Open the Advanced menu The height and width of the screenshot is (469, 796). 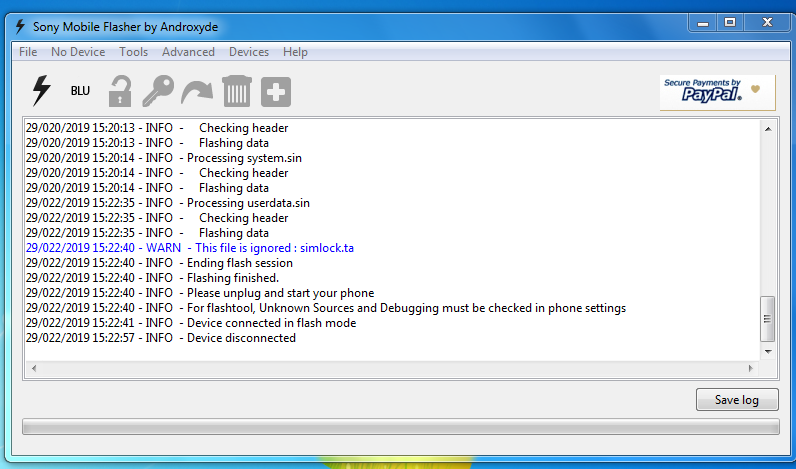[188, 52]
